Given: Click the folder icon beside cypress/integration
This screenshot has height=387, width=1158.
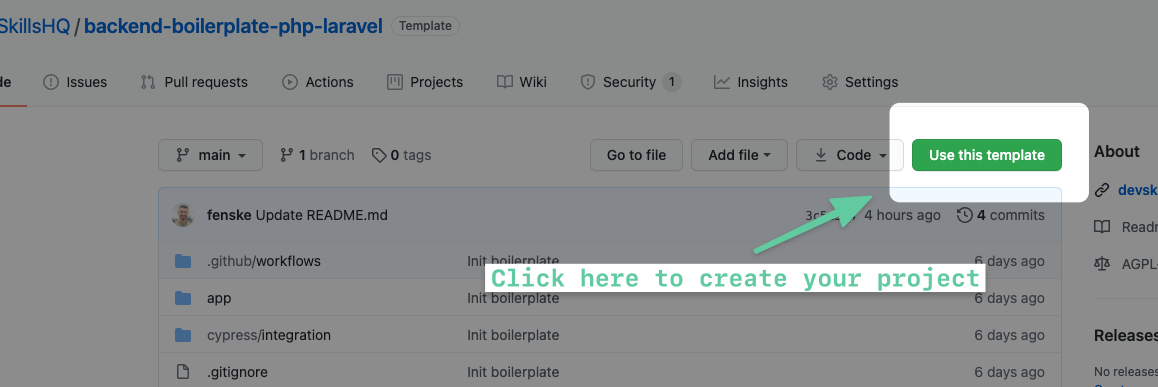Looking at the screenshot, I should [x=183, y=335].
